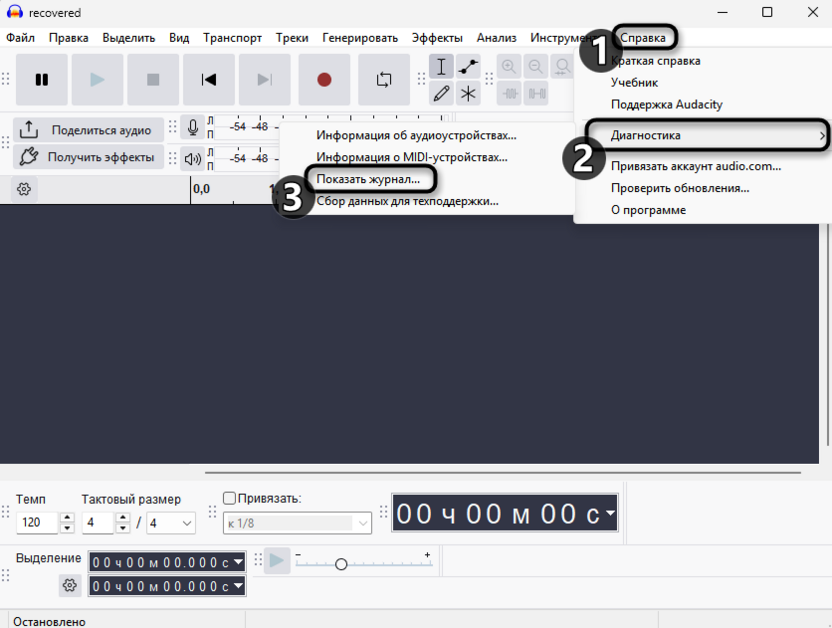Select the Selection (I-beam) tool
The image size is (832, 628).
[x=441, y=67]
